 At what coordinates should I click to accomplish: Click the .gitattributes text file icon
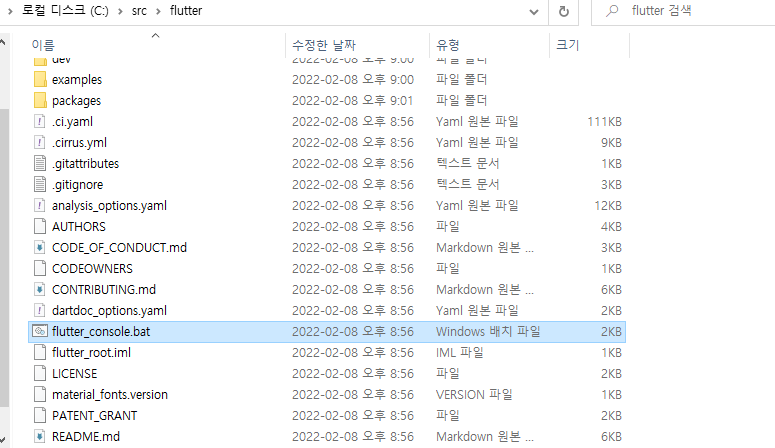40,163
